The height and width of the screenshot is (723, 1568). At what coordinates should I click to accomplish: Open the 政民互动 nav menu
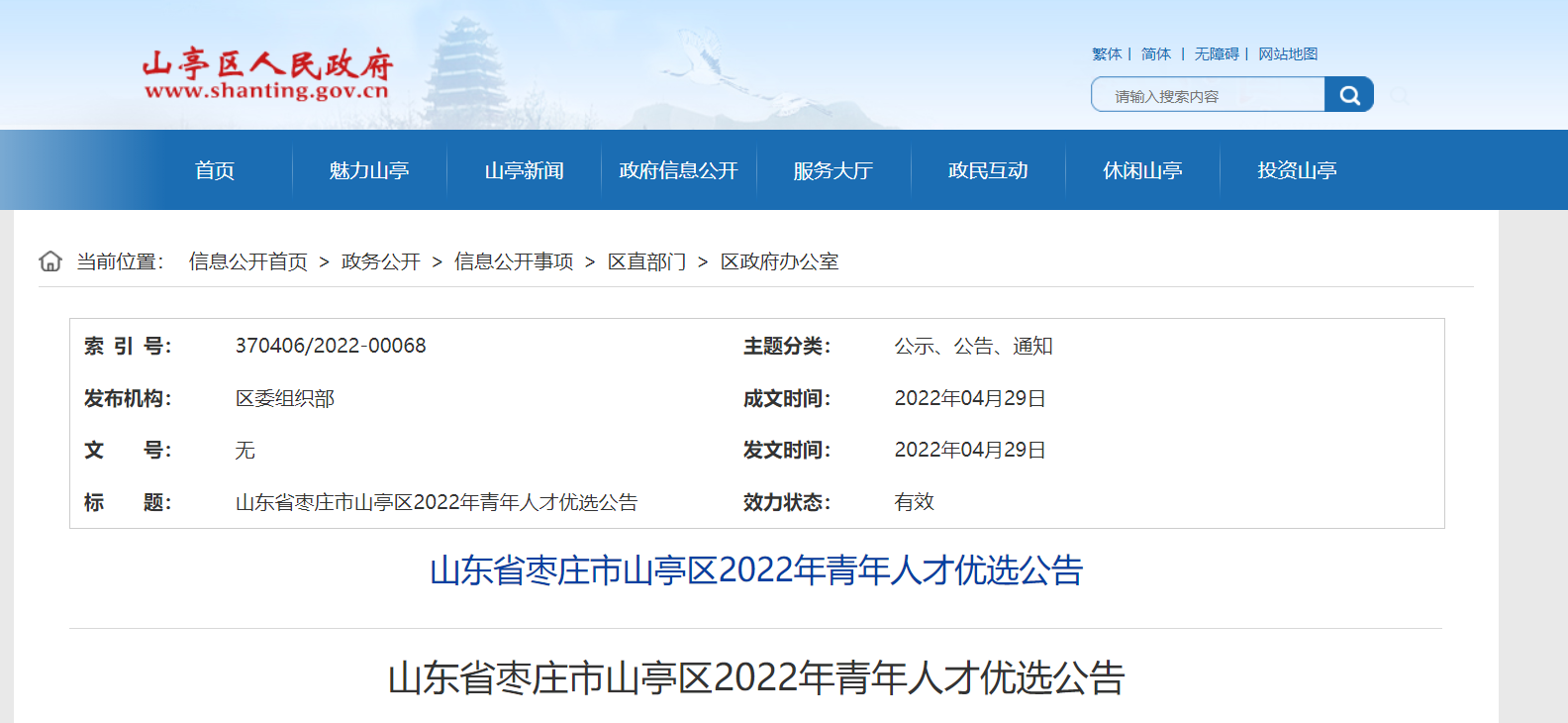[x=988, y=170]
